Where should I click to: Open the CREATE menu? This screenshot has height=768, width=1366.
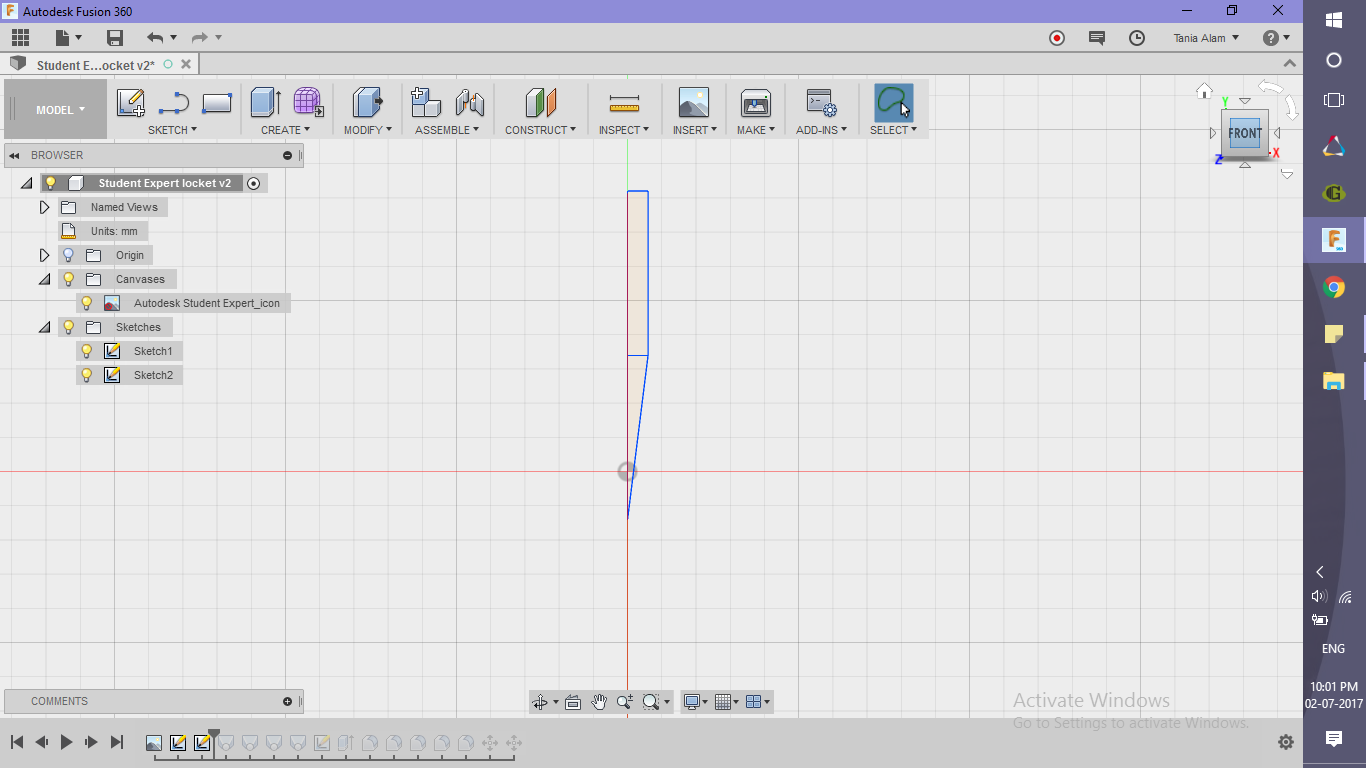285,130
